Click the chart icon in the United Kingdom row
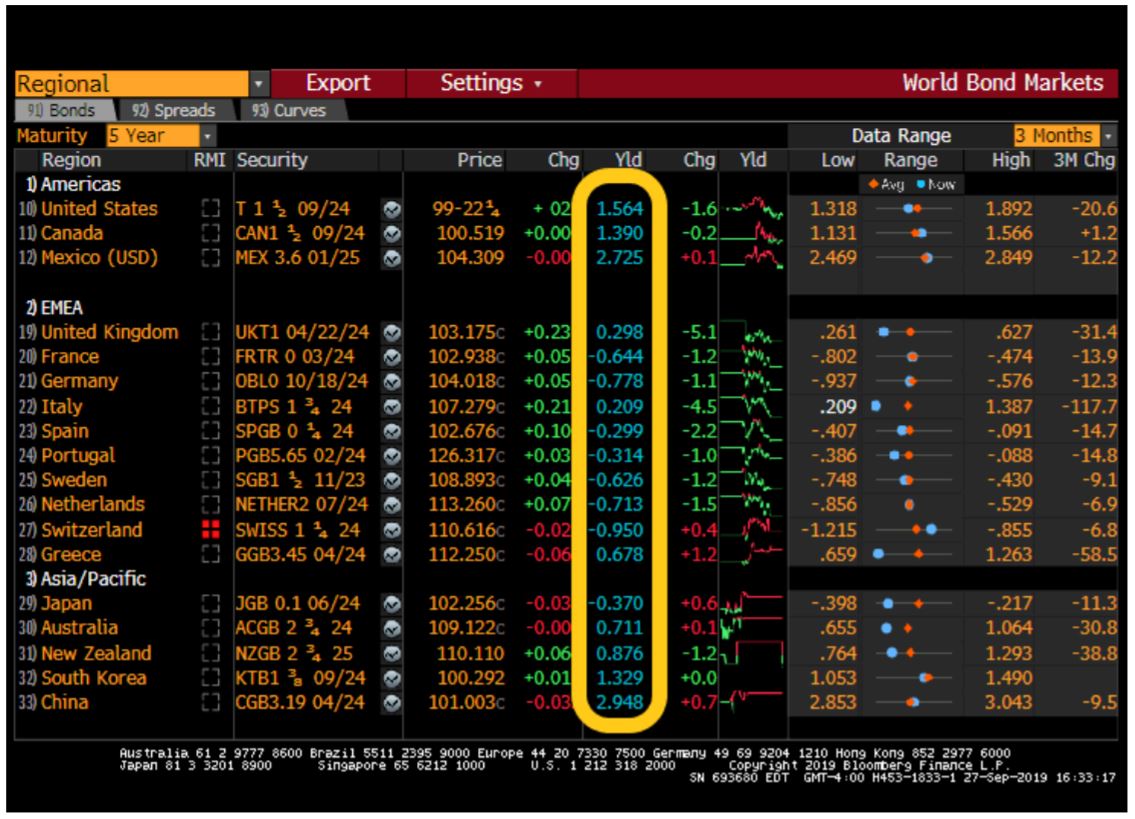The height and width of the screenshot is (819, 1135). (x=392, y=333)
